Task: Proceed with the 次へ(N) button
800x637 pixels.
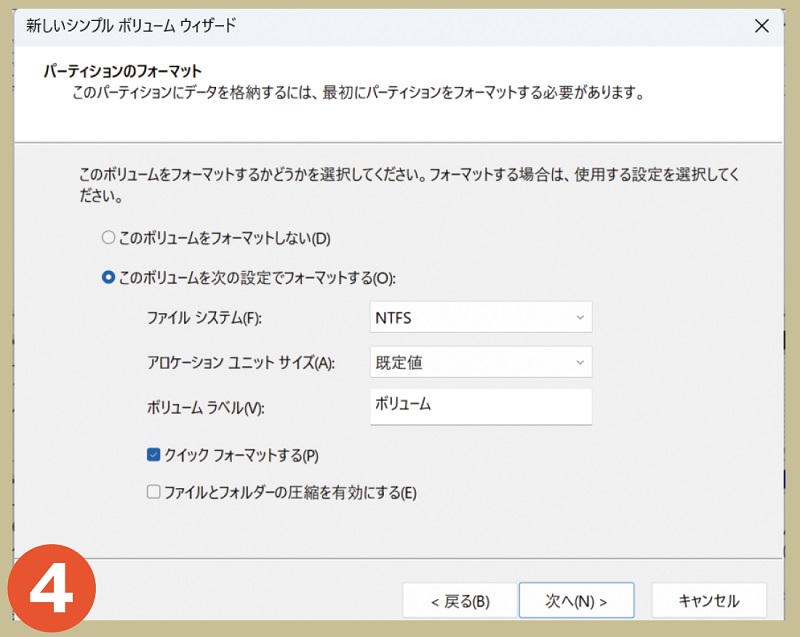Action: (575, 601)
